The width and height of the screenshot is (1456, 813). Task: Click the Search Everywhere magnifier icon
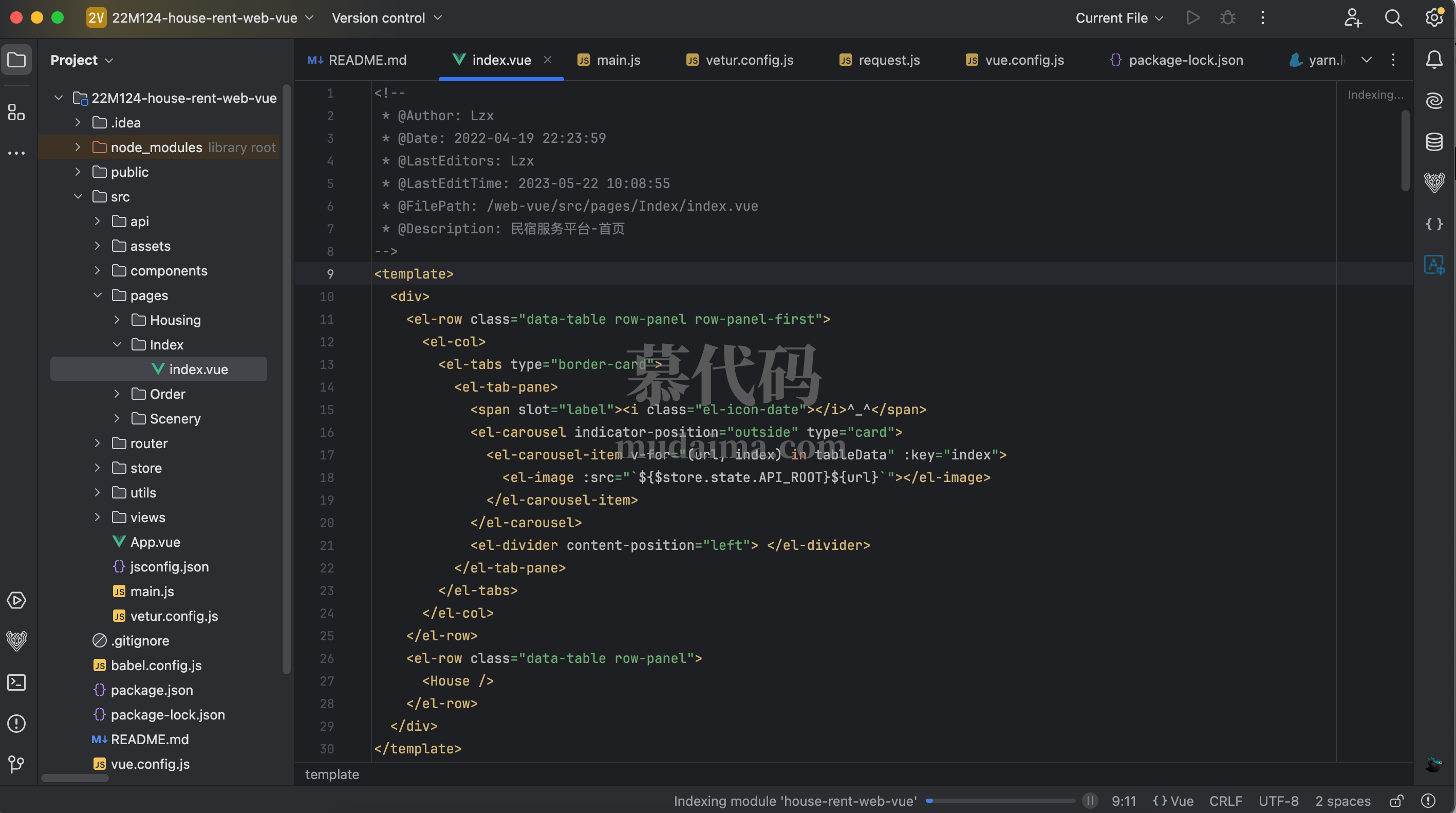(x=1393, y=18)
